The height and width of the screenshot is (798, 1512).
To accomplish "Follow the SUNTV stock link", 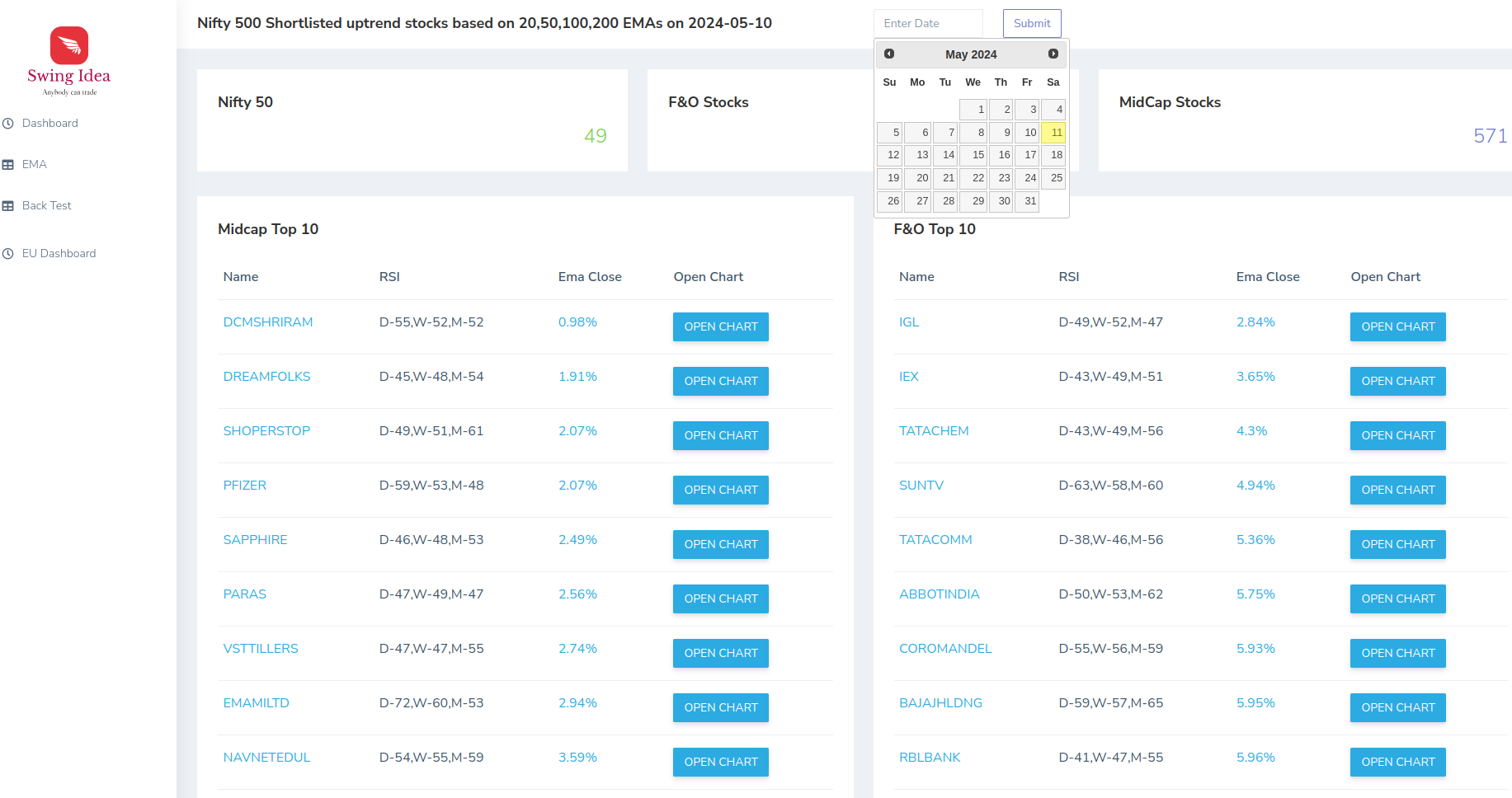I will (921, 486).
